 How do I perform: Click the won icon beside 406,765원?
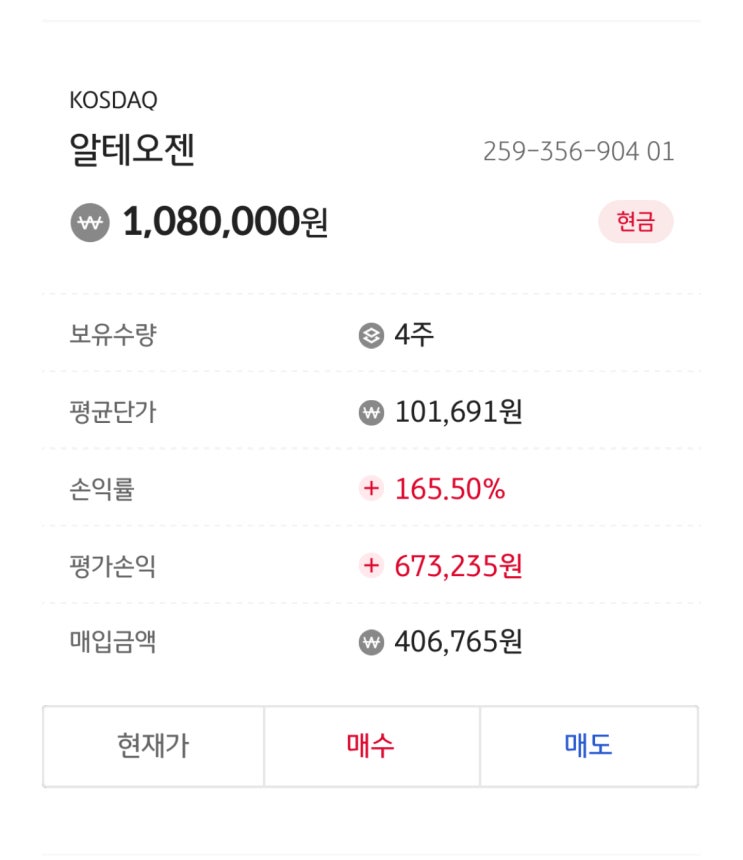point(371,642)
